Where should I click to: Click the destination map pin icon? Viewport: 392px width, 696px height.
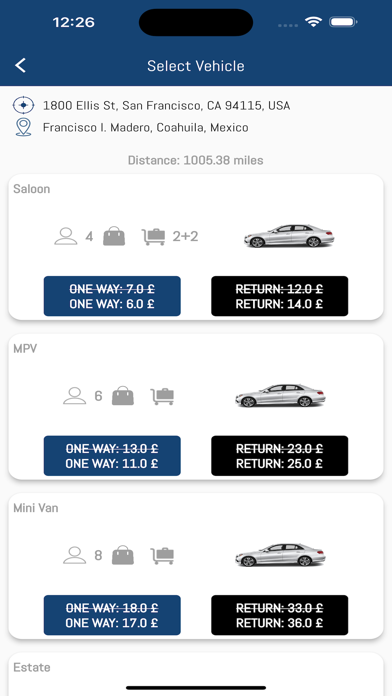[24, 127]
